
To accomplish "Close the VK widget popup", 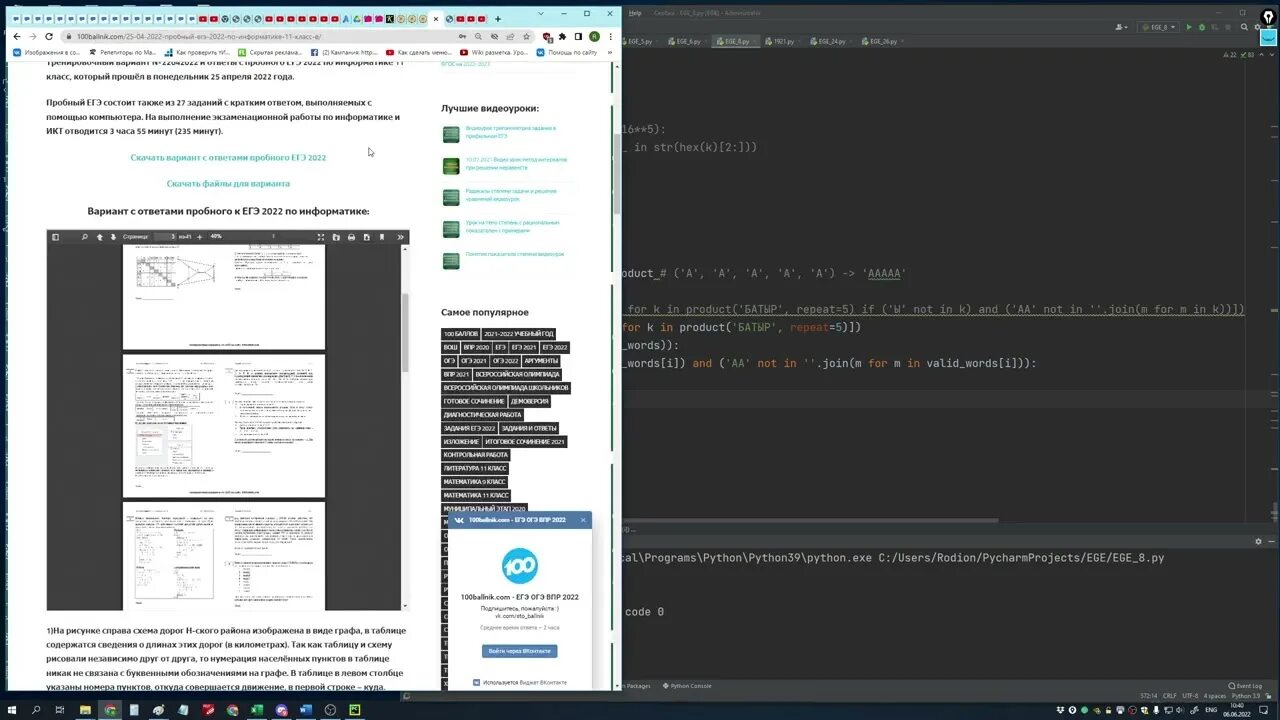I will pos(583,520).
